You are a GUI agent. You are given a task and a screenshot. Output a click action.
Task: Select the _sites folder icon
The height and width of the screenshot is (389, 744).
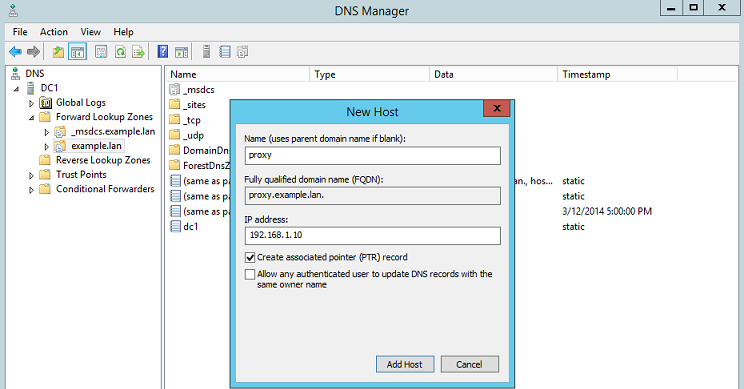click(175, 104)
